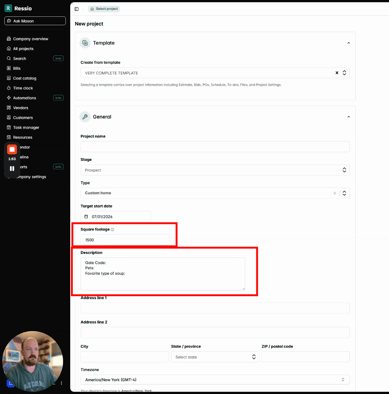Click the beta badge beside Automations
This screenshot has width=389, height=394.
58,98
